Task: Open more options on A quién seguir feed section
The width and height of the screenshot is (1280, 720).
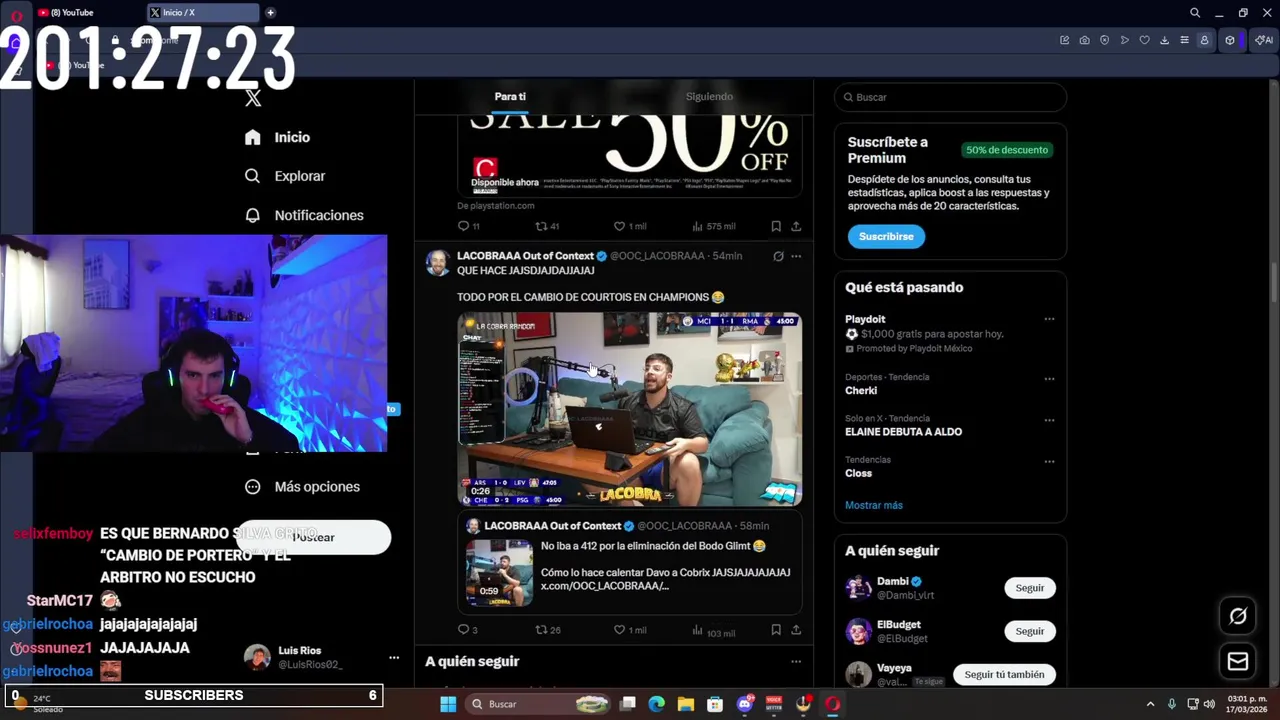Action: pos(796,661)
